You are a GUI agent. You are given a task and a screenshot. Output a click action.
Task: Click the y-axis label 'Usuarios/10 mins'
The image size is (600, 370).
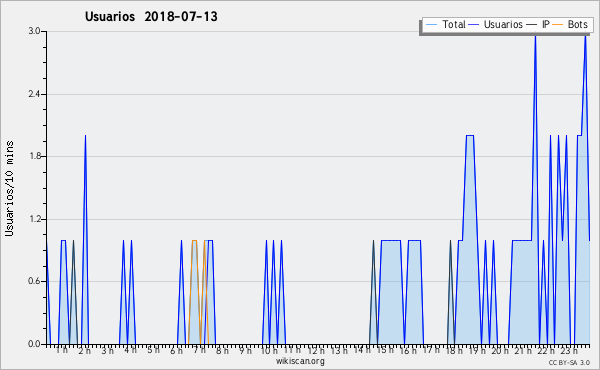coord(9,188)
